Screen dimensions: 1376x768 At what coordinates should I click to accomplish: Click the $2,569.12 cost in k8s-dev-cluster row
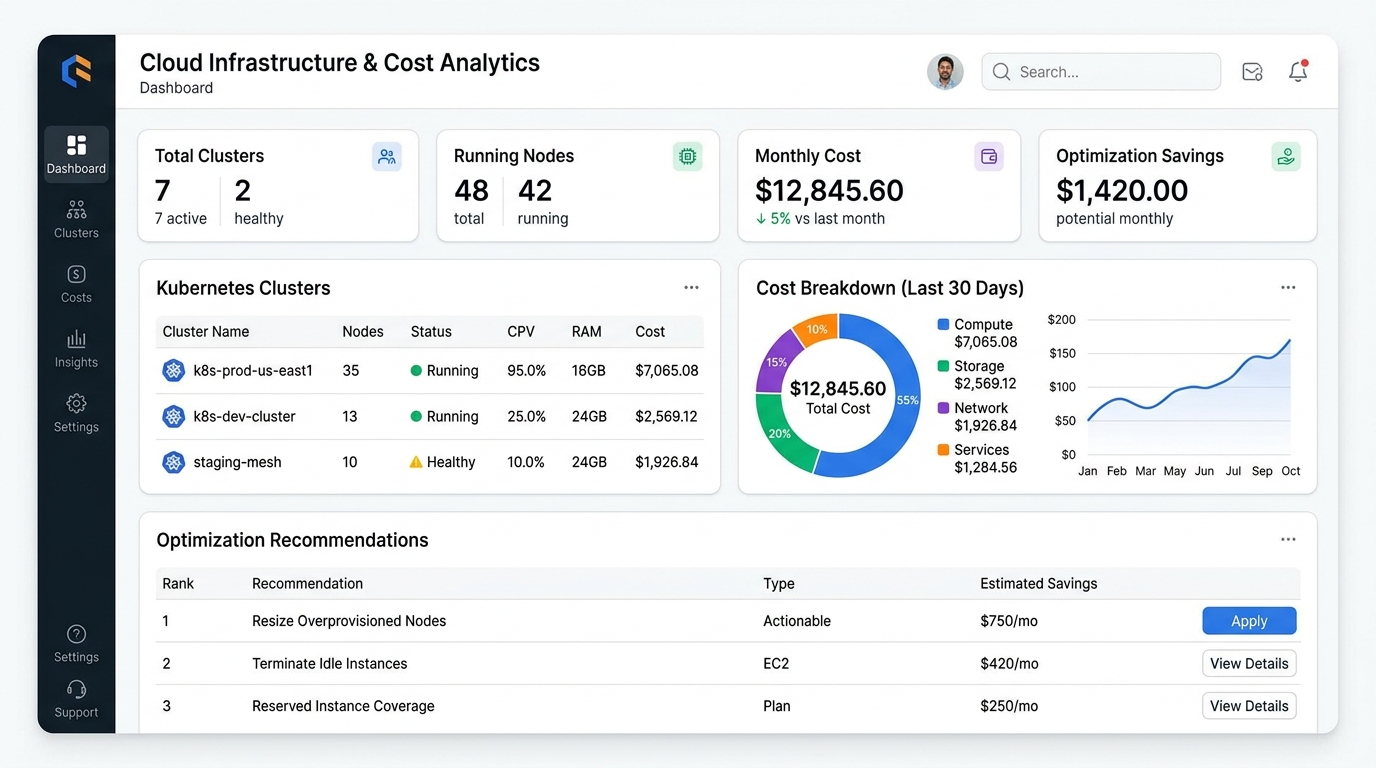coord(666,417)
